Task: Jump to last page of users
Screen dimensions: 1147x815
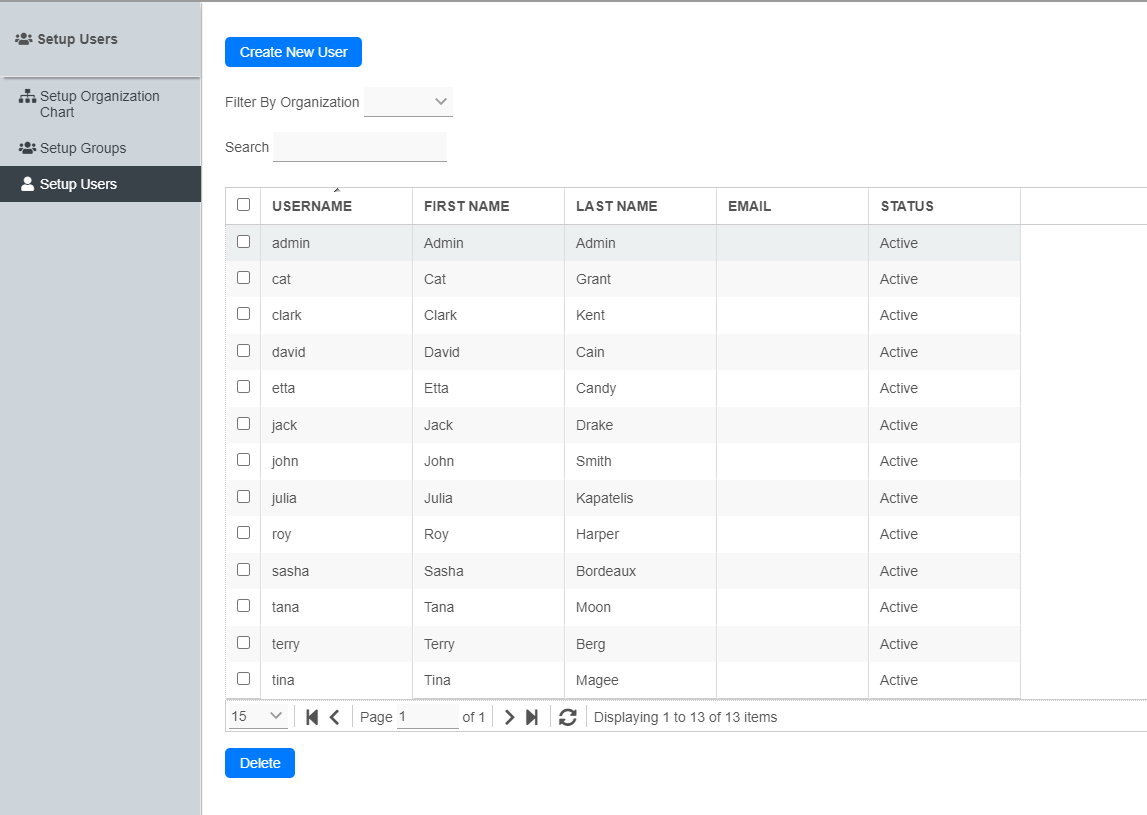Action: point(532,717)
